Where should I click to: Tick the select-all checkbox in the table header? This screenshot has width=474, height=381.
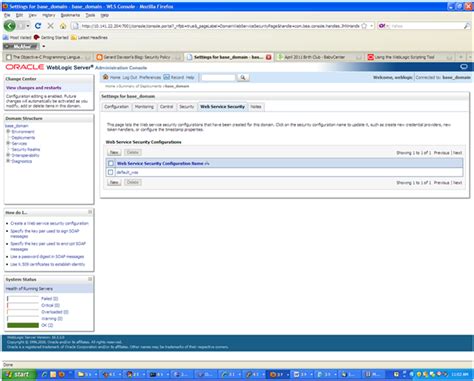[111, 163]
